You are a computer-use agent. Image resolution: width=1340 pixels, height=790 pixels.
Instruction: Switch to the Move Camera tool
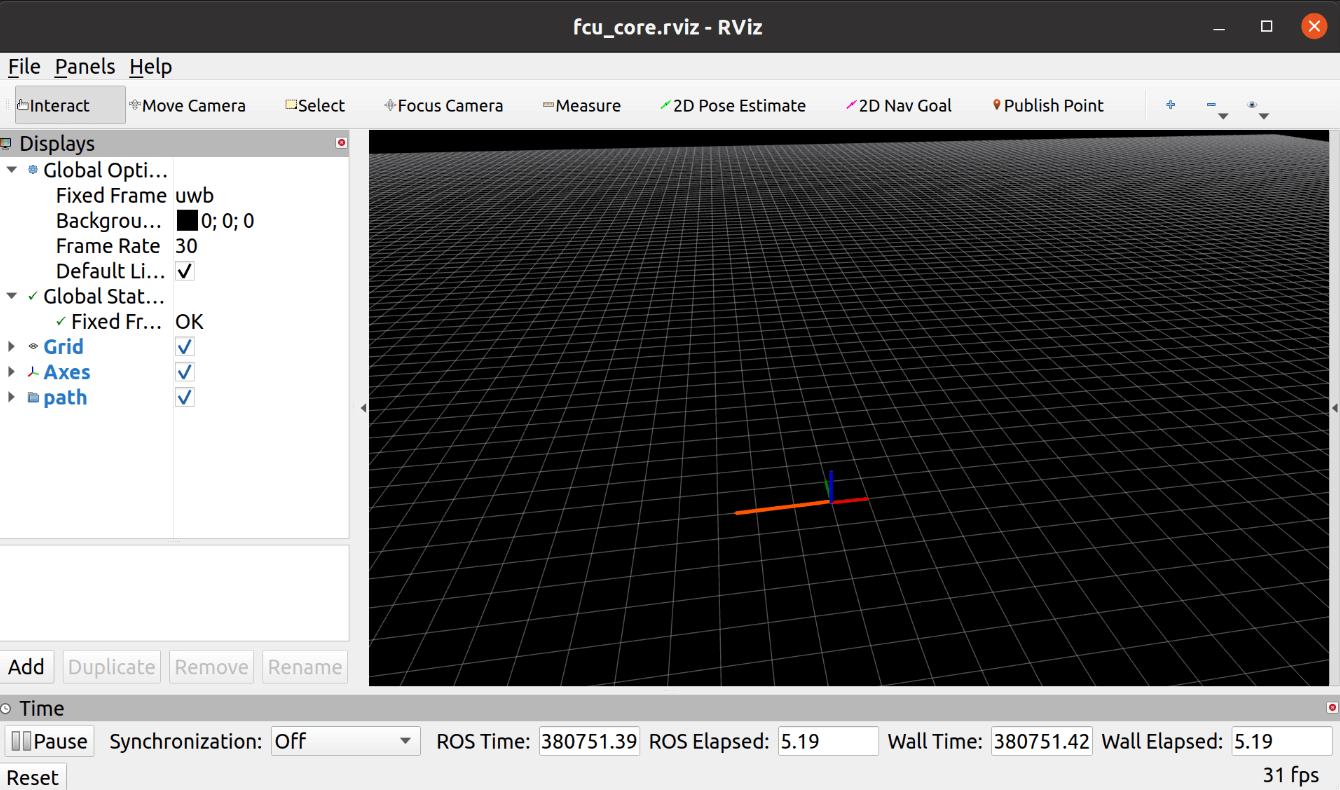click(x=187, y=105)
